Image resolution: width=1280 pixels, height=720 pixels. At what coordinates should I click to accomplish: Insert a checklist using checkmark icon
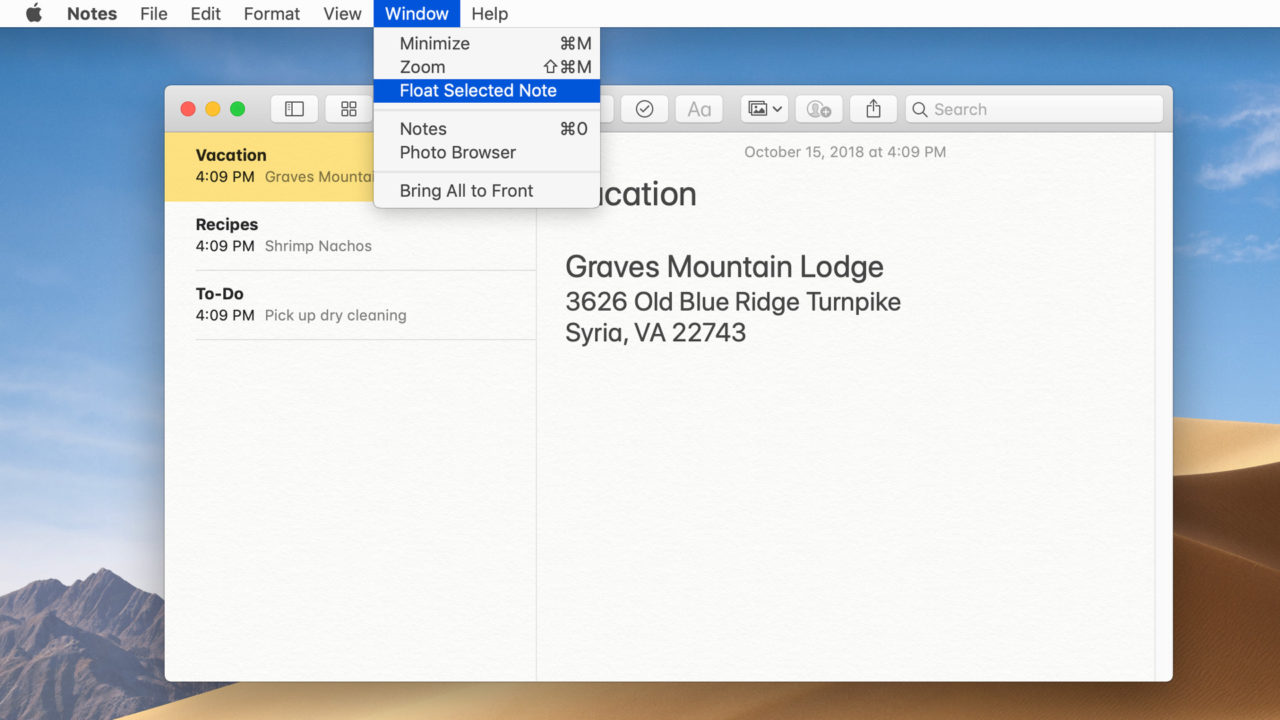click(x=644, y=109)
